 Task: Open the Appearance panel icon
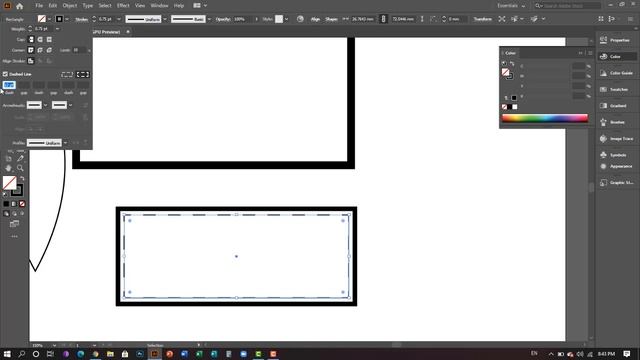(603, 166)
